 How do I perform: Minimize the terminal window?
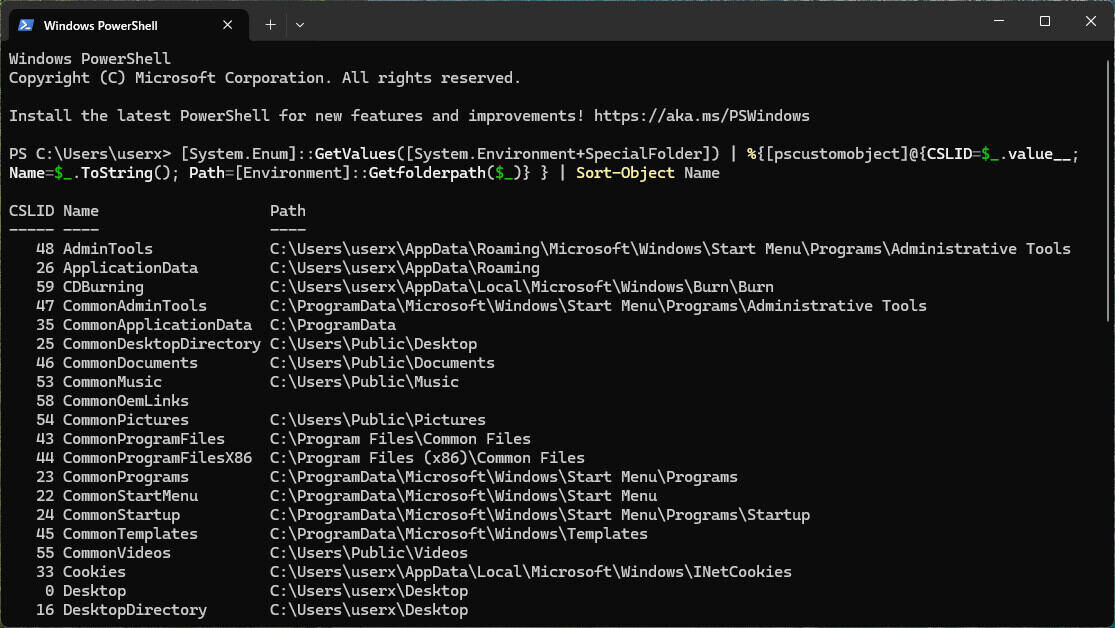coord(997,22)
